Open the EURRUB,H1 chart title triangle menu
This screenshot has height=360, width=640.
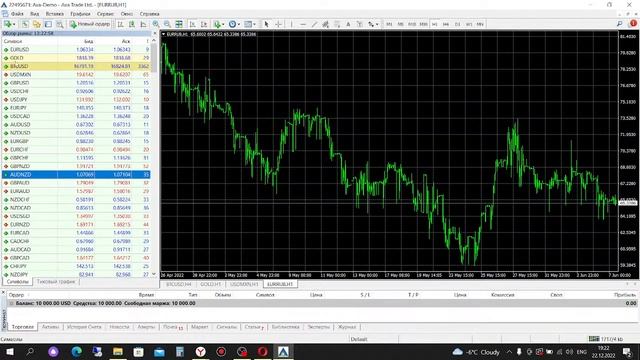163,34
